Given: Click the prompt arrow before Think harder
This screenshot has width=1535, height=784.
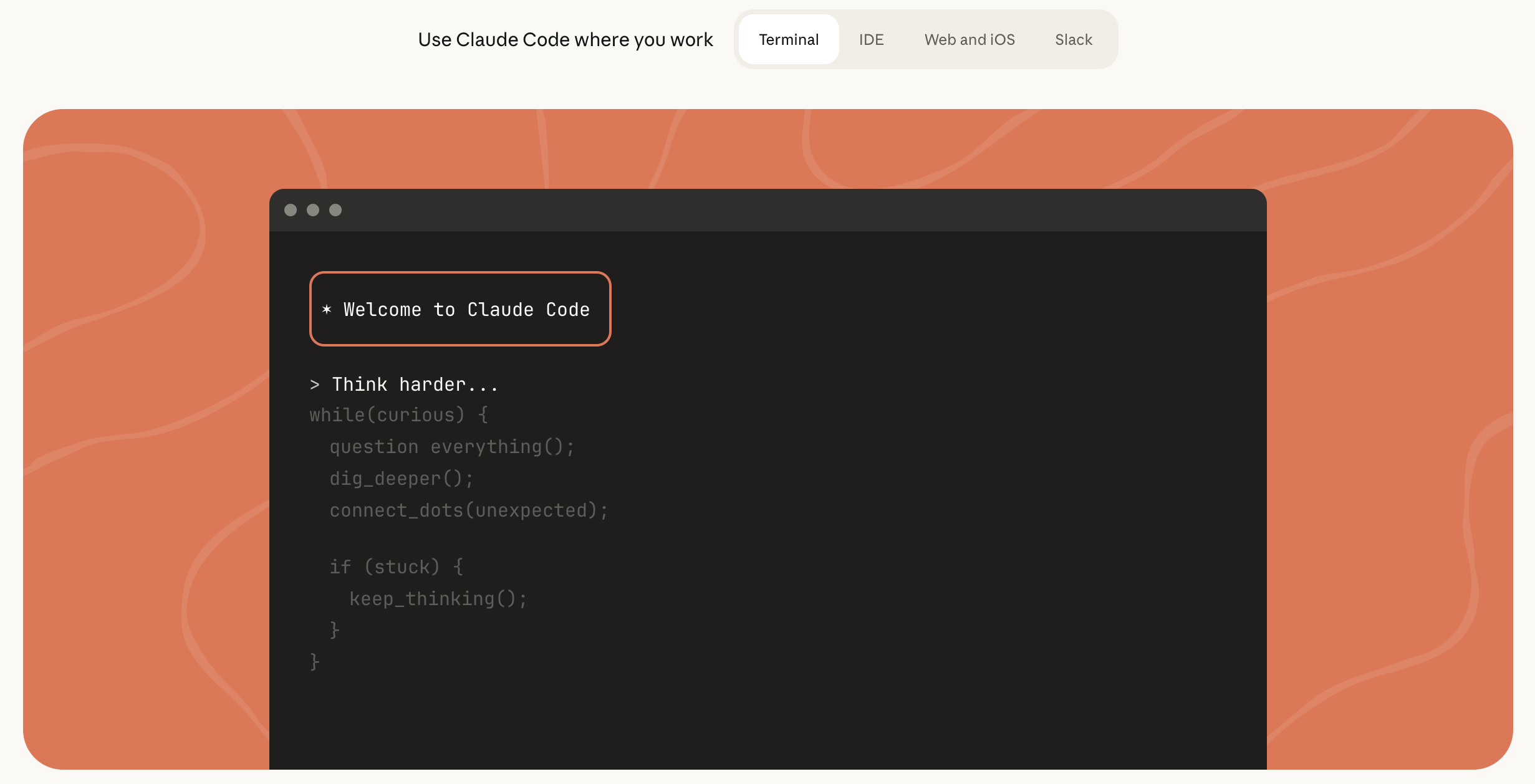Looking at the screenshot, I should (x=314, y=384).
